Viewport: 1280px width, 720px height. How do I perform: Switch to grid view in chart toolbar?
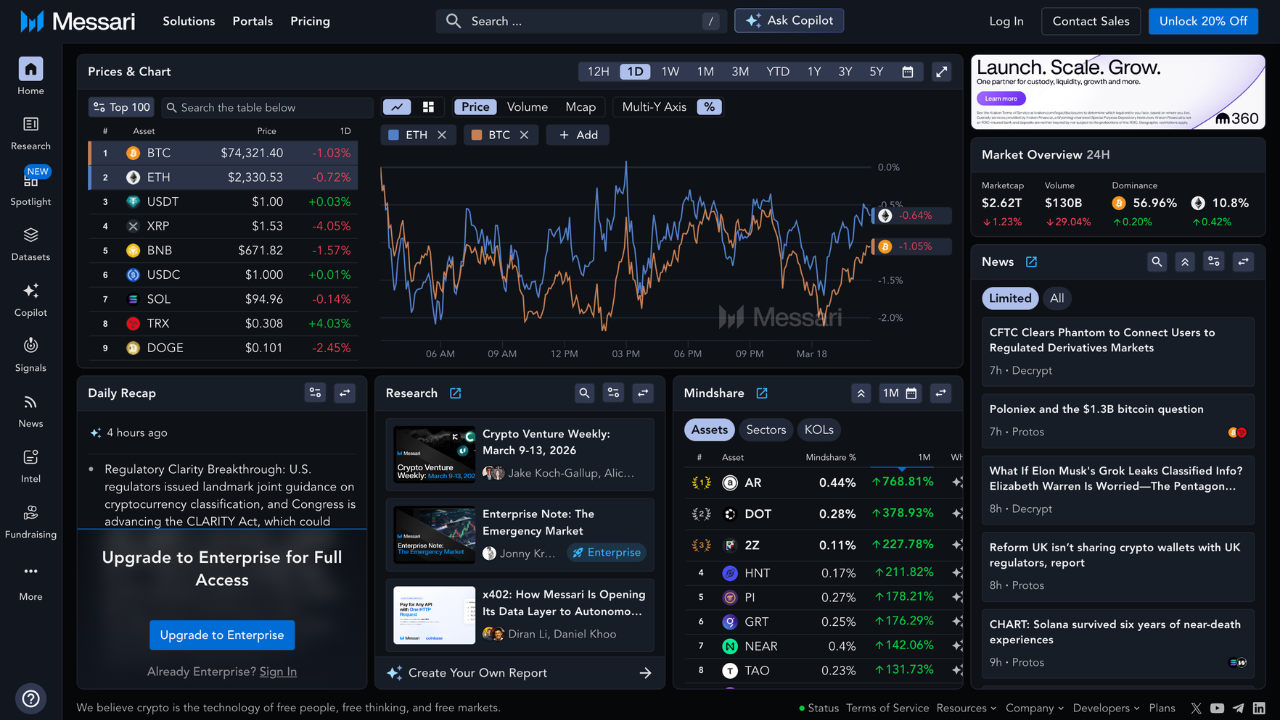pyautogui.click(x=428, y=107)
